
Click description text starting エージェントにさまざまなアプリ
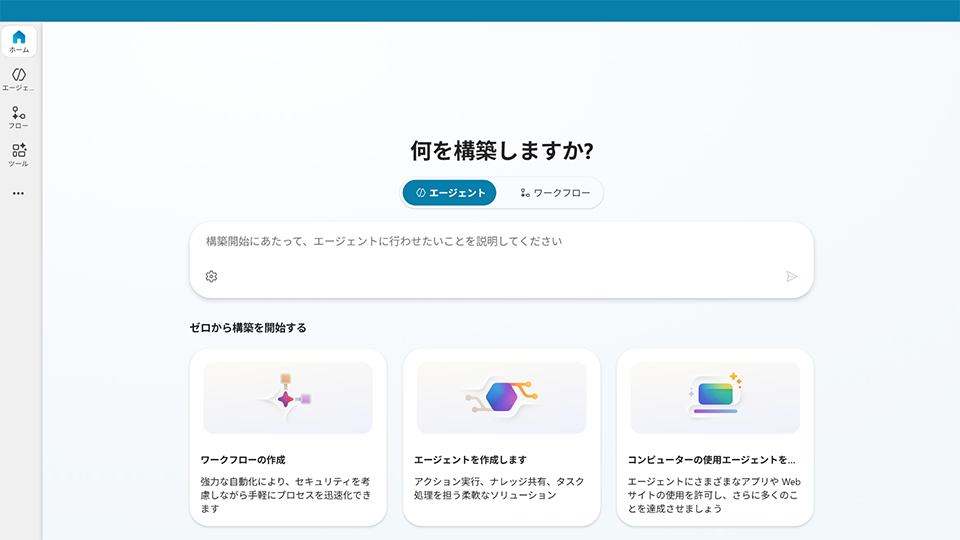pos(714,495)
